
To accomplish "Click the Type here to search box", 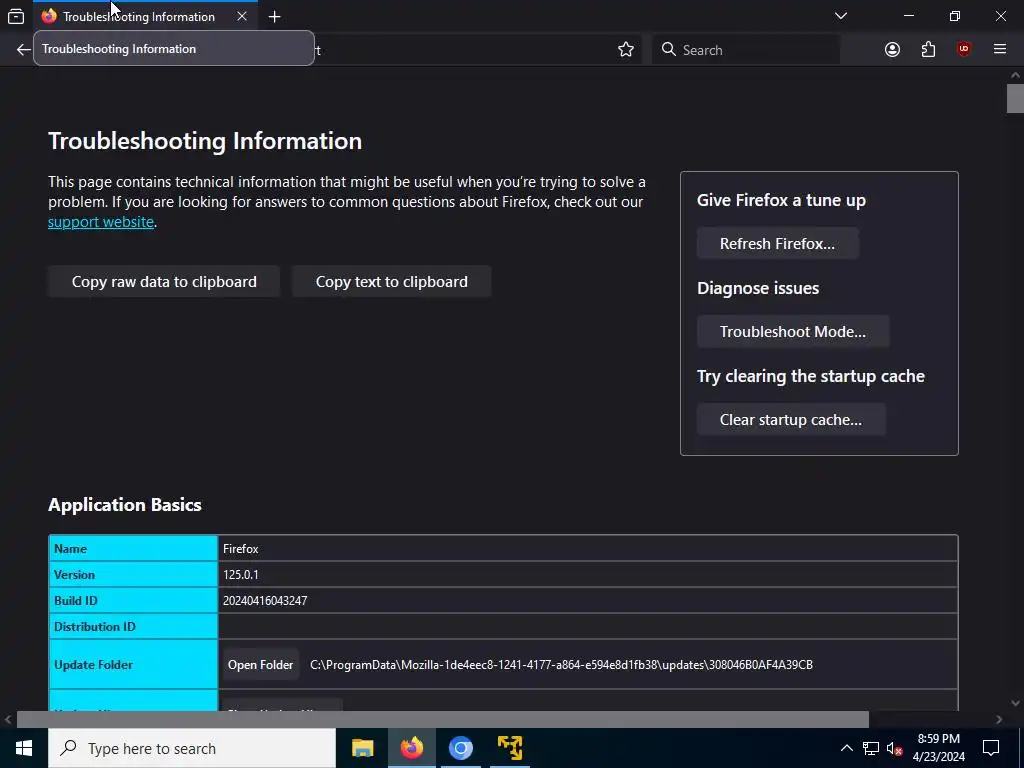I will tap(192, 748).
